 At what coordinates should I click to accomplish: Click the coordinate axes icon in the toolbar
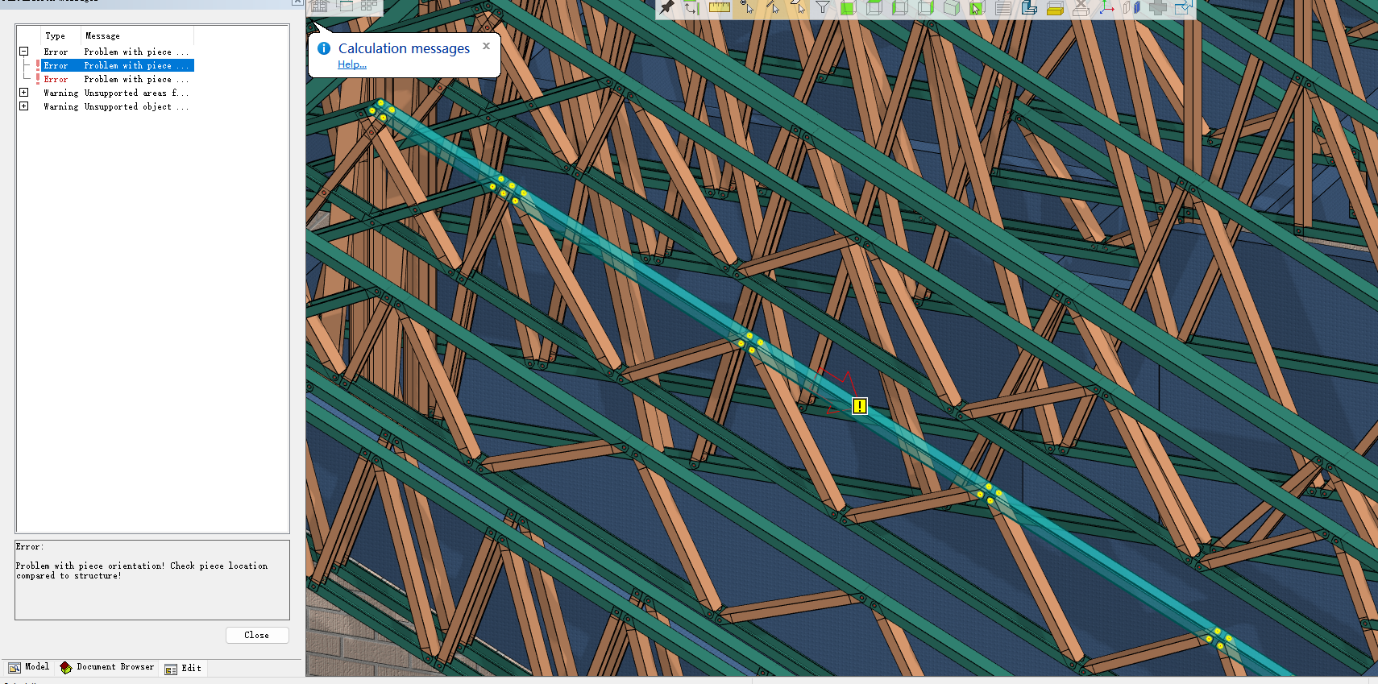pyautogui.click(x=1107, y=8)
